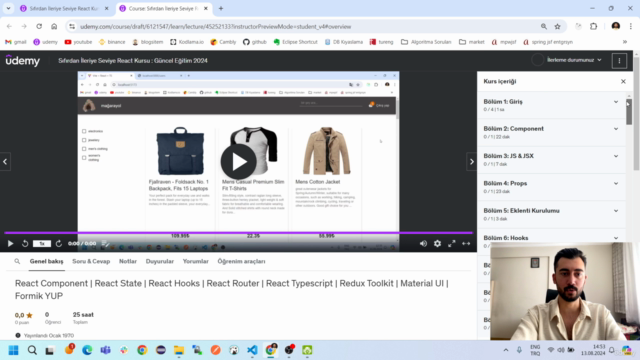Switch to the Yorumlar tab
The image size is (640, 360).
pos(196,261)
